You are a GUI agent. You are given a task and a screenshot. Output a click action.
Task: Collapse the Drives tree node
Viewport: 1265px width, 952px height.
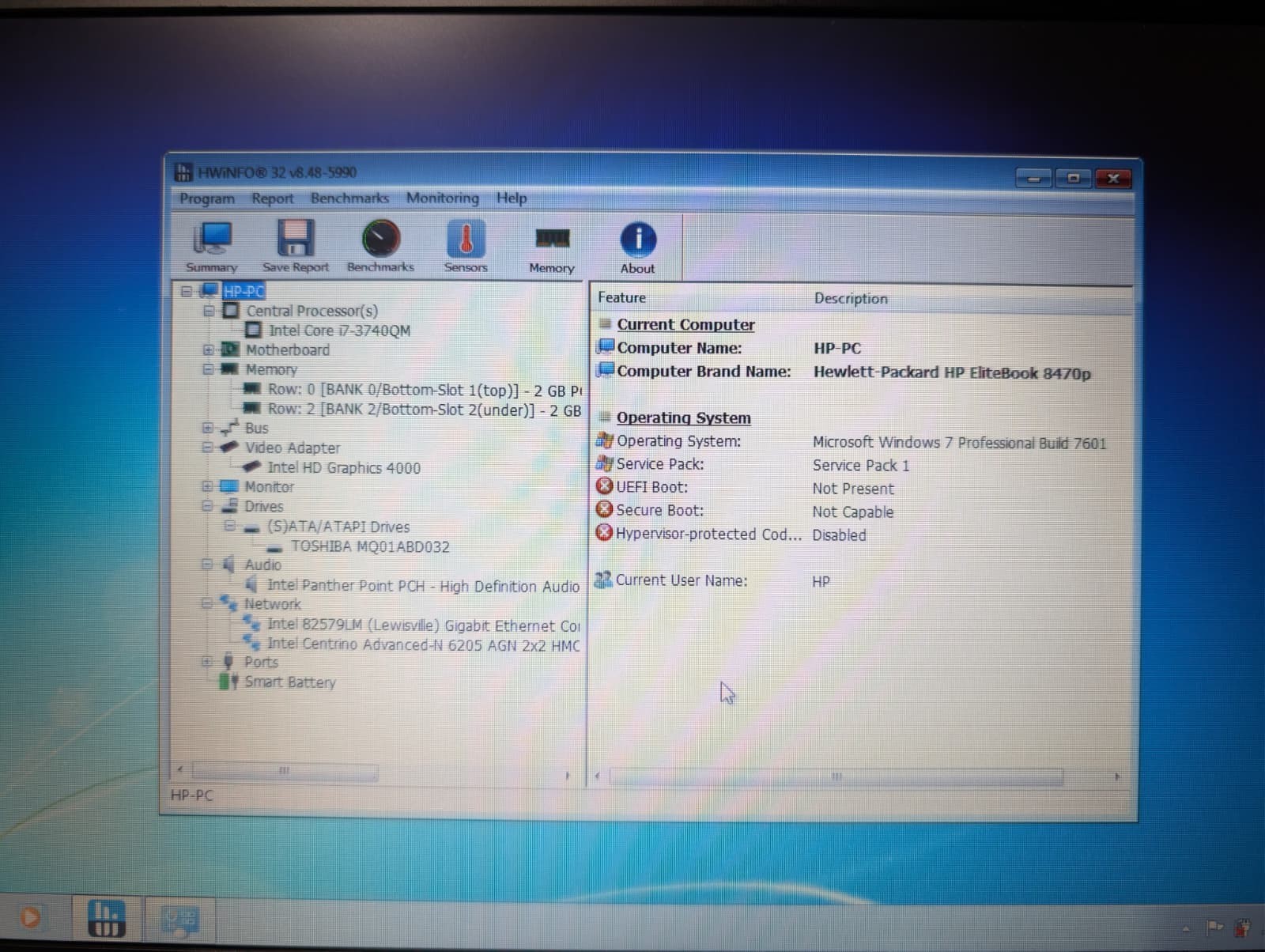(207, 506)
